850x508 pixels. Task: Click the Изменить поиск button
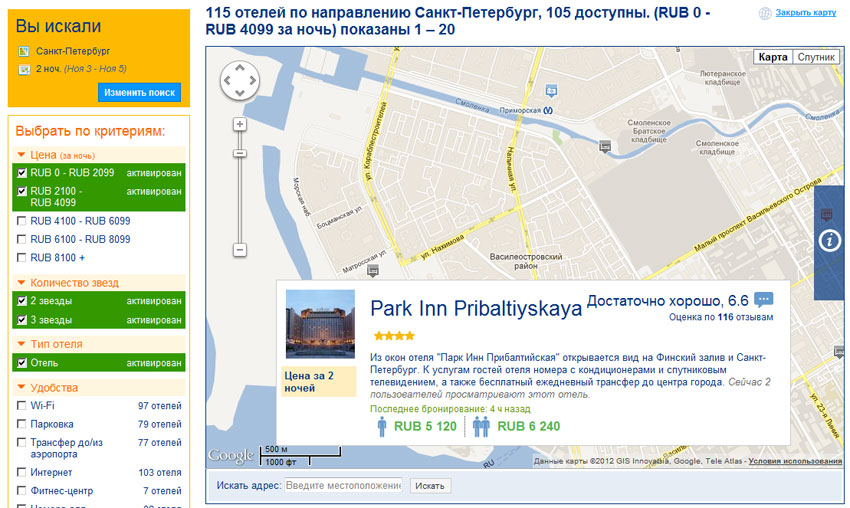coord(140,92)
